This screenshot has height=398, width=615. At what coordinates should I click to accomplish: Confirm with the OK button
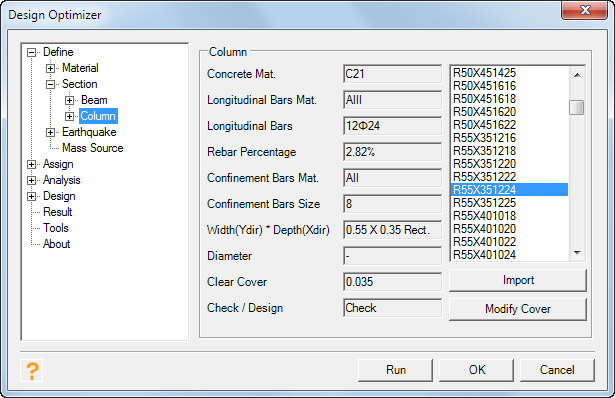(477, 370)
